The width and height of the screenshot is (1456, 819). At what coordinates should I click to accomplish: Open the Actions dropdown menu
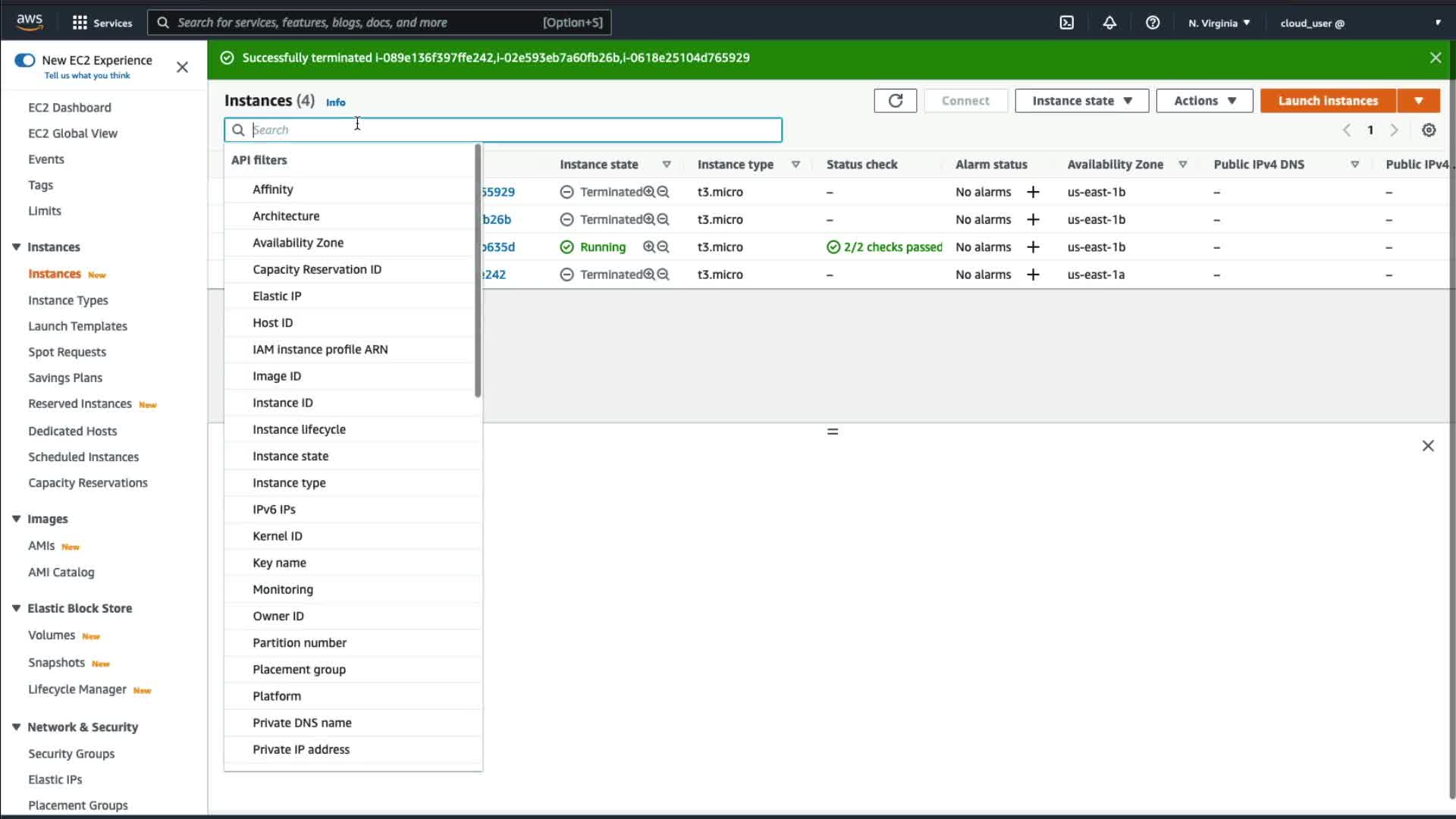click(x=1204, y=101)
